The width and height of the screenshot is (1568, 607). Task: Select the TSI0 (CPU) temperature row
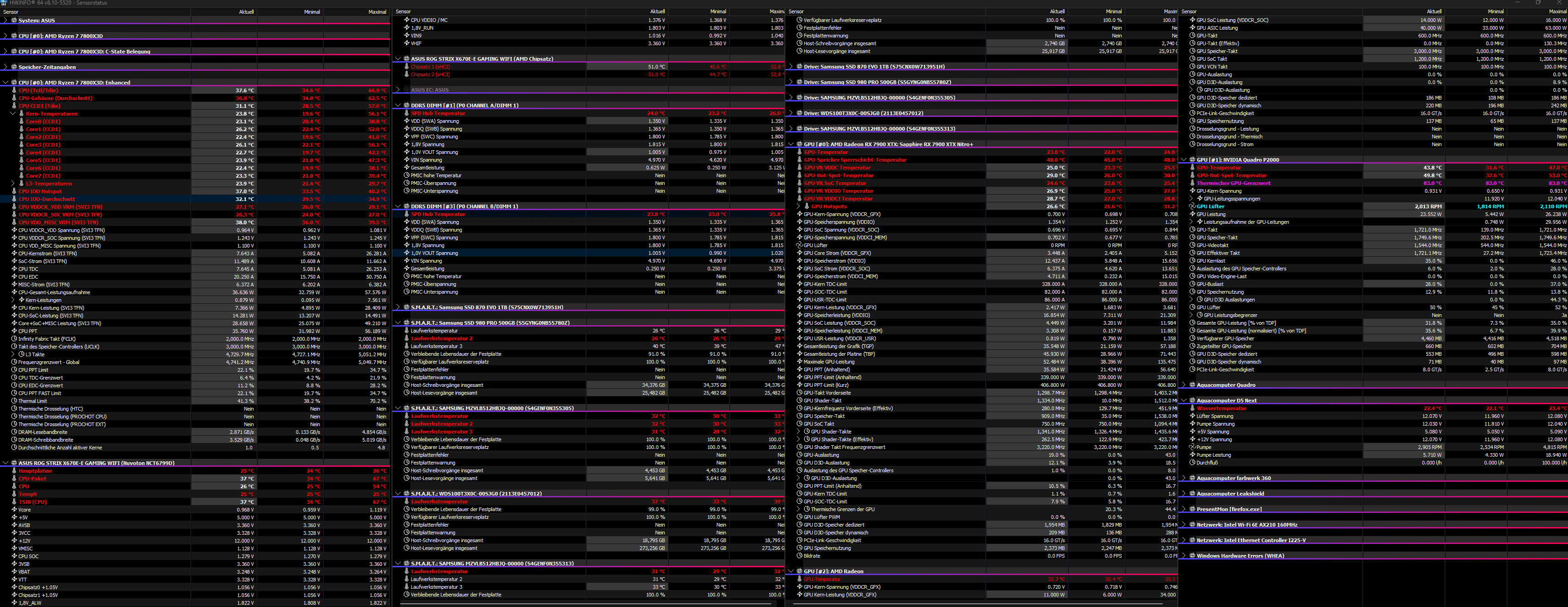(195, 502)
